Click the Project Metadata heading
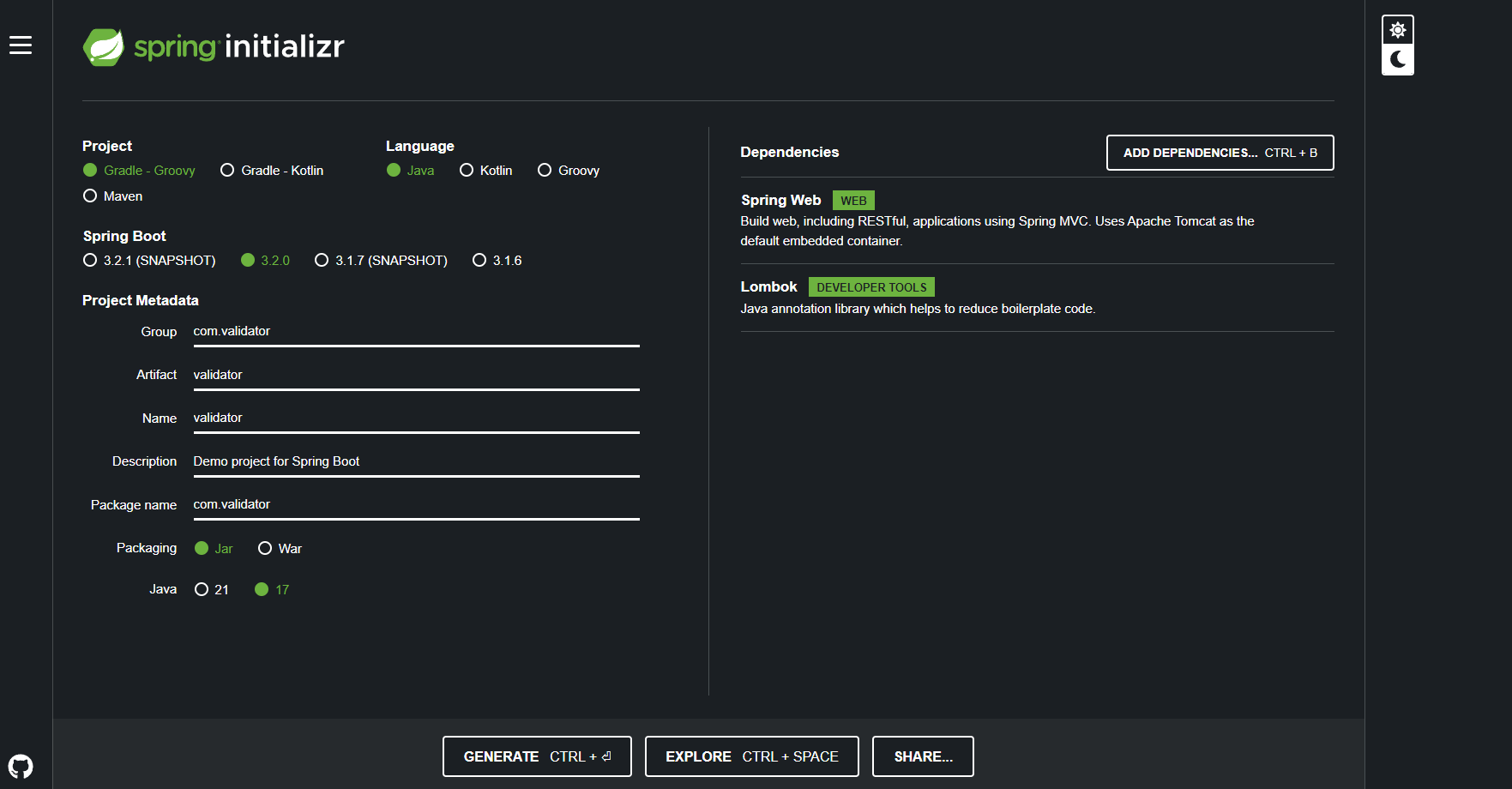Image resolution: width=1512 pixels, height=789 pixels. pyautogui.click(x=141, y=301)
